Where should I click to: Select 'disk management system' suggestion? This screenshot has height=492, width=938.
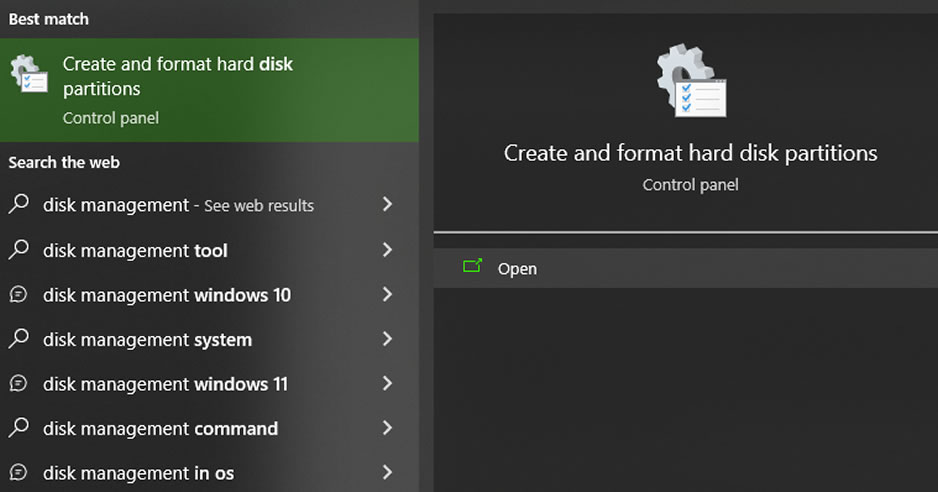click(209, 339)
